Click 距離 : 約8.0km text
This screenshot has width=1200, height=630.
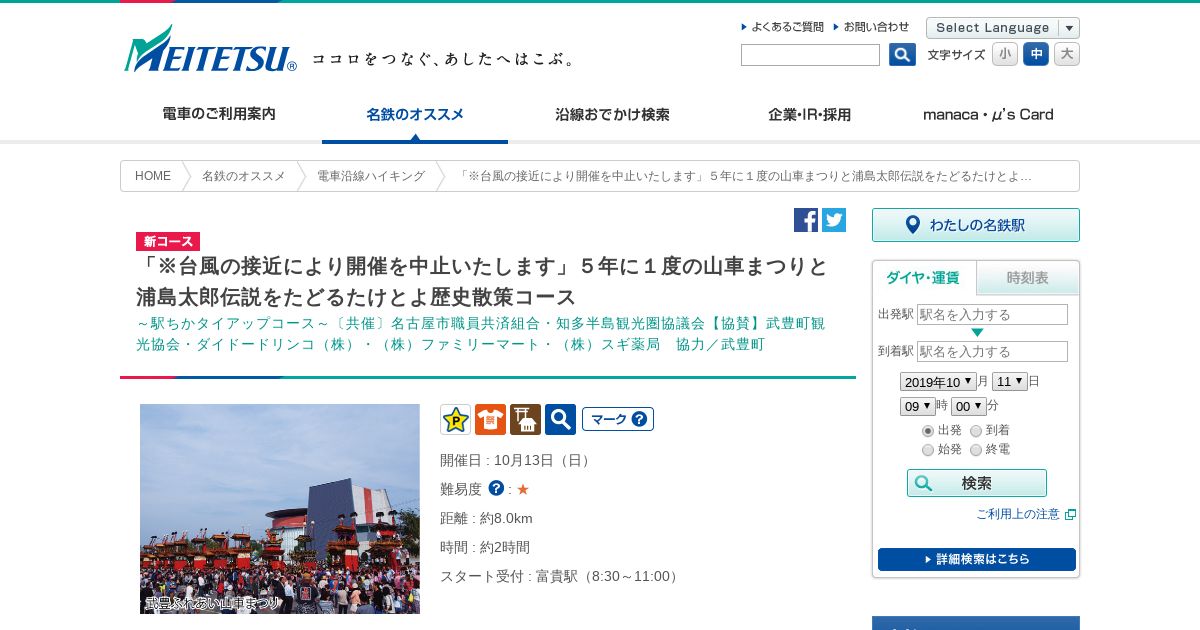coord(486,518)
